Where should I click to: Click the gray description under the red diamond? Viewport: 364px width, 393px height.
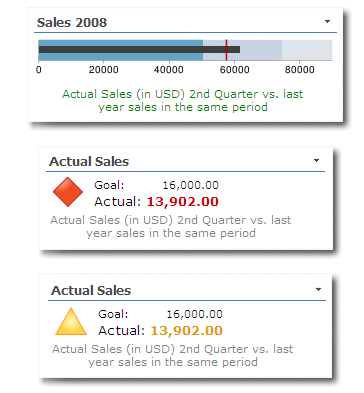[x=171, y=227]
